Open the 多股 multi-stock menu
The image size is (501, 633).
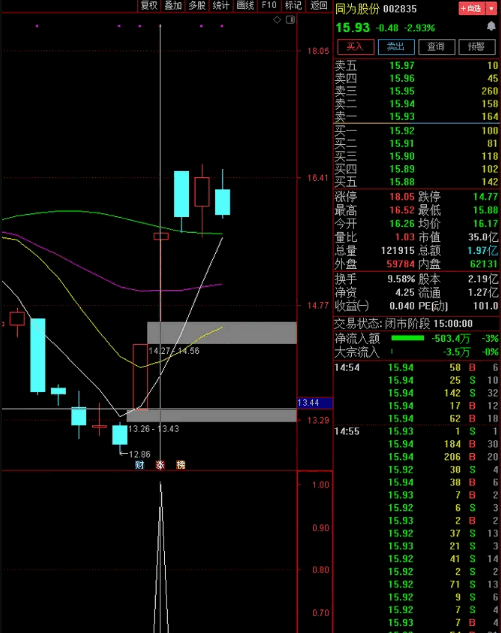point(197,5)
